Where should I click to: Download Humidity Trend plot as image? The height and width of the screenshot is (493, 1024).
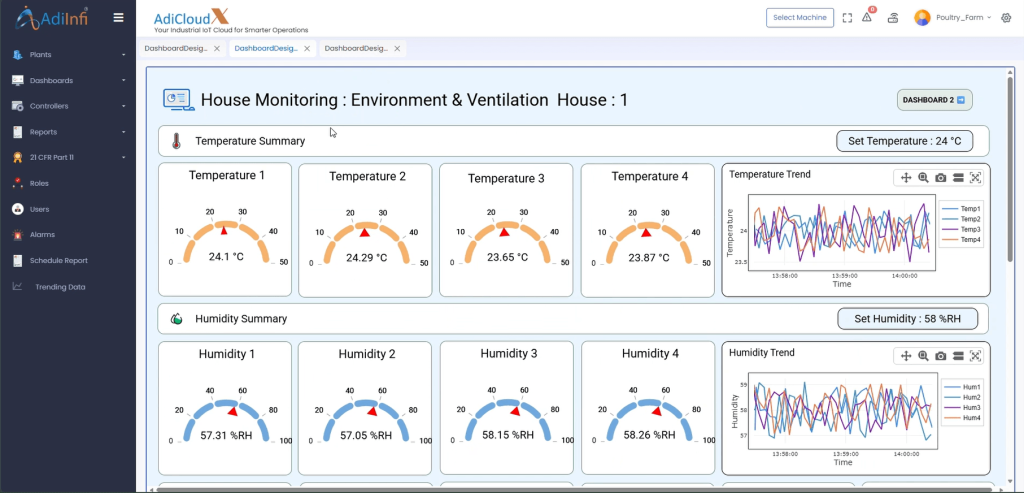coord(940,356)
